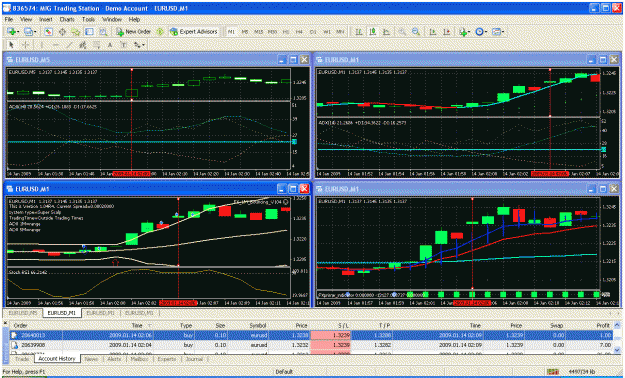
Task: Open the Mailbox terminal tab
Action: click(139, 359)
